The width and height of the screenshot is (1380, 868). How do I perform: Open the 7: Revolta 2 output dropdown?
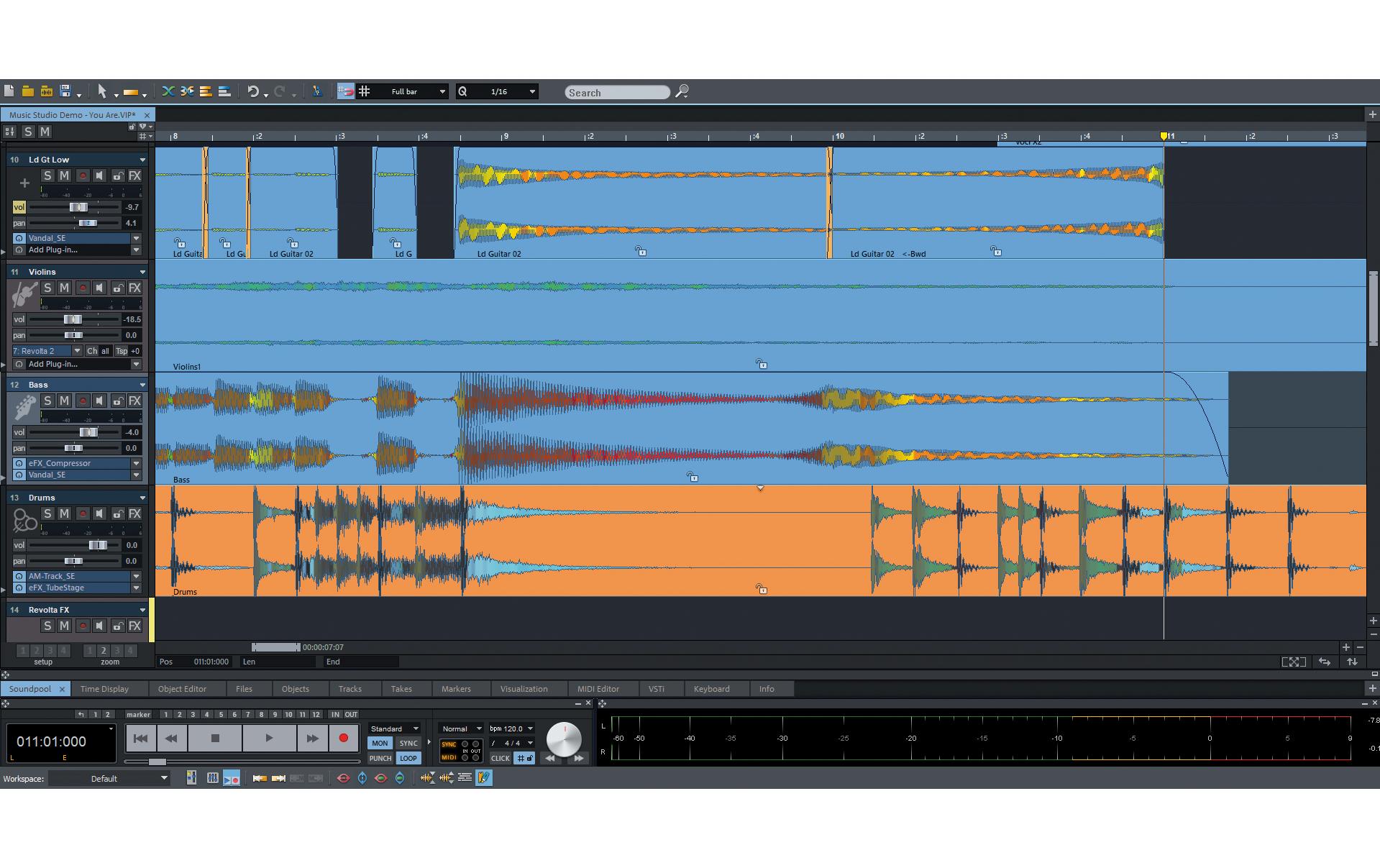tap(77, 351)
